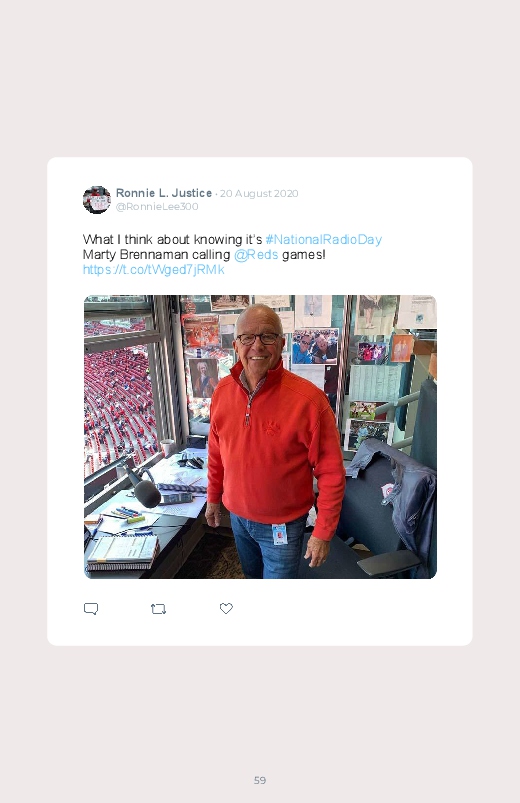Click the reply speech bubble icon

91,608
